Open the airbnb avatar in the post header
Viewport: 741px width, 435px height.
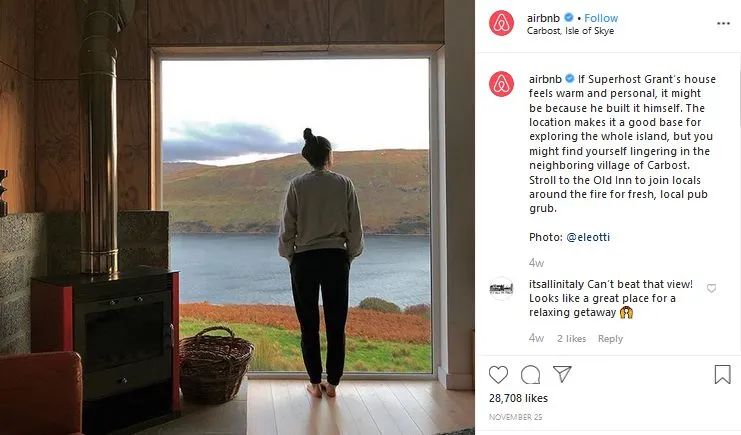[501, 23]
